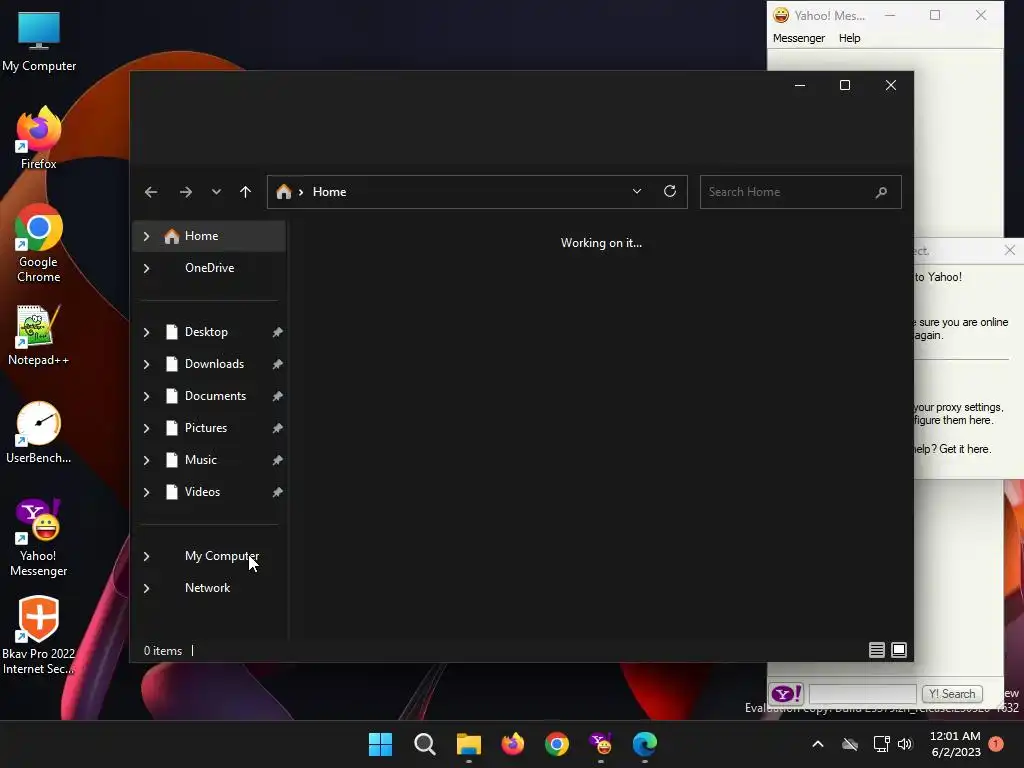The height and width of the screenshot is (768, 1024).
Task: Expand the Home tree node
Action: click(x=146, y=236)
